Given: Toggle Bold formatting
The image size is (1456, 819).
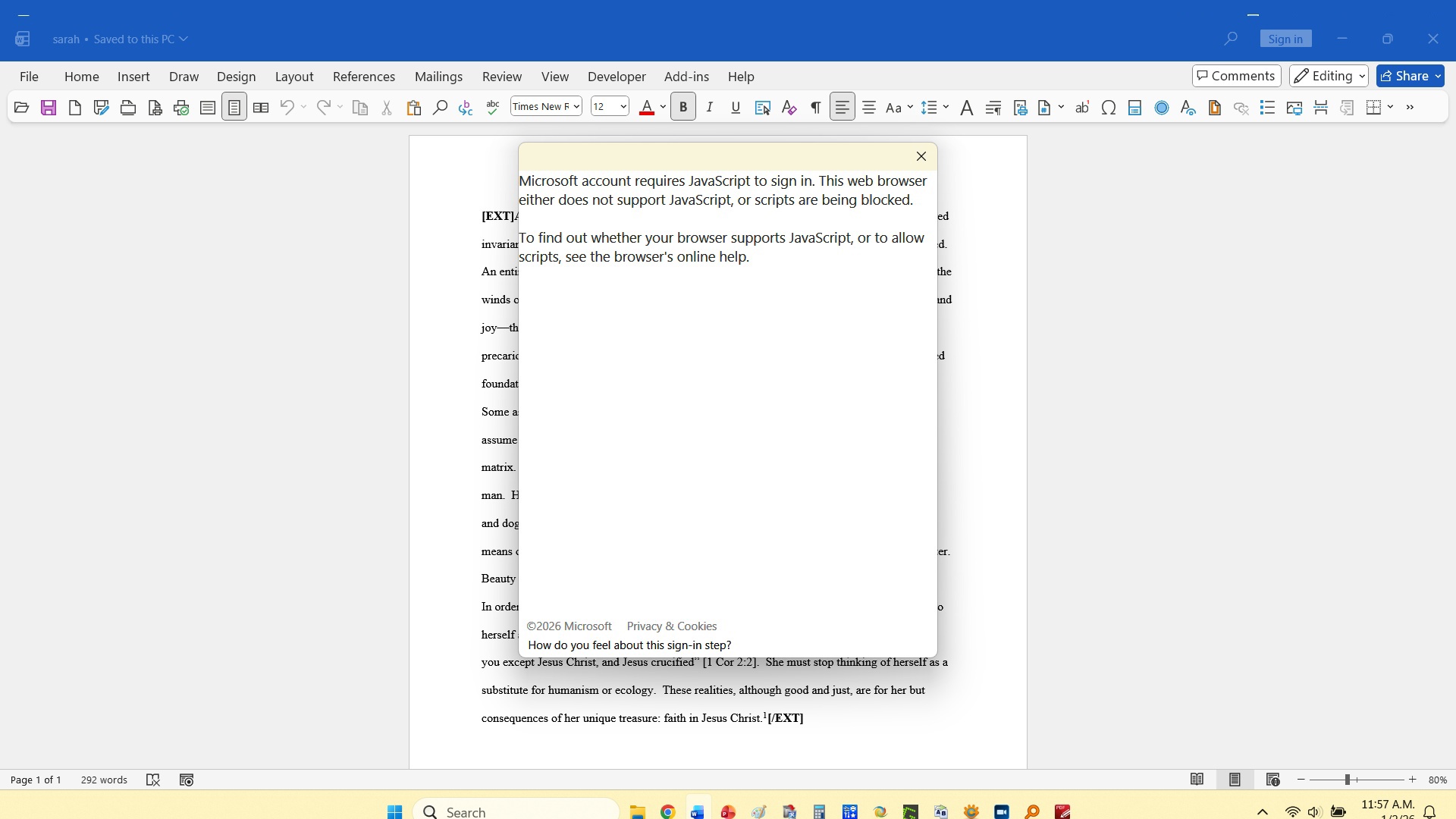Looking at the screenshot, I should [683, 108].
